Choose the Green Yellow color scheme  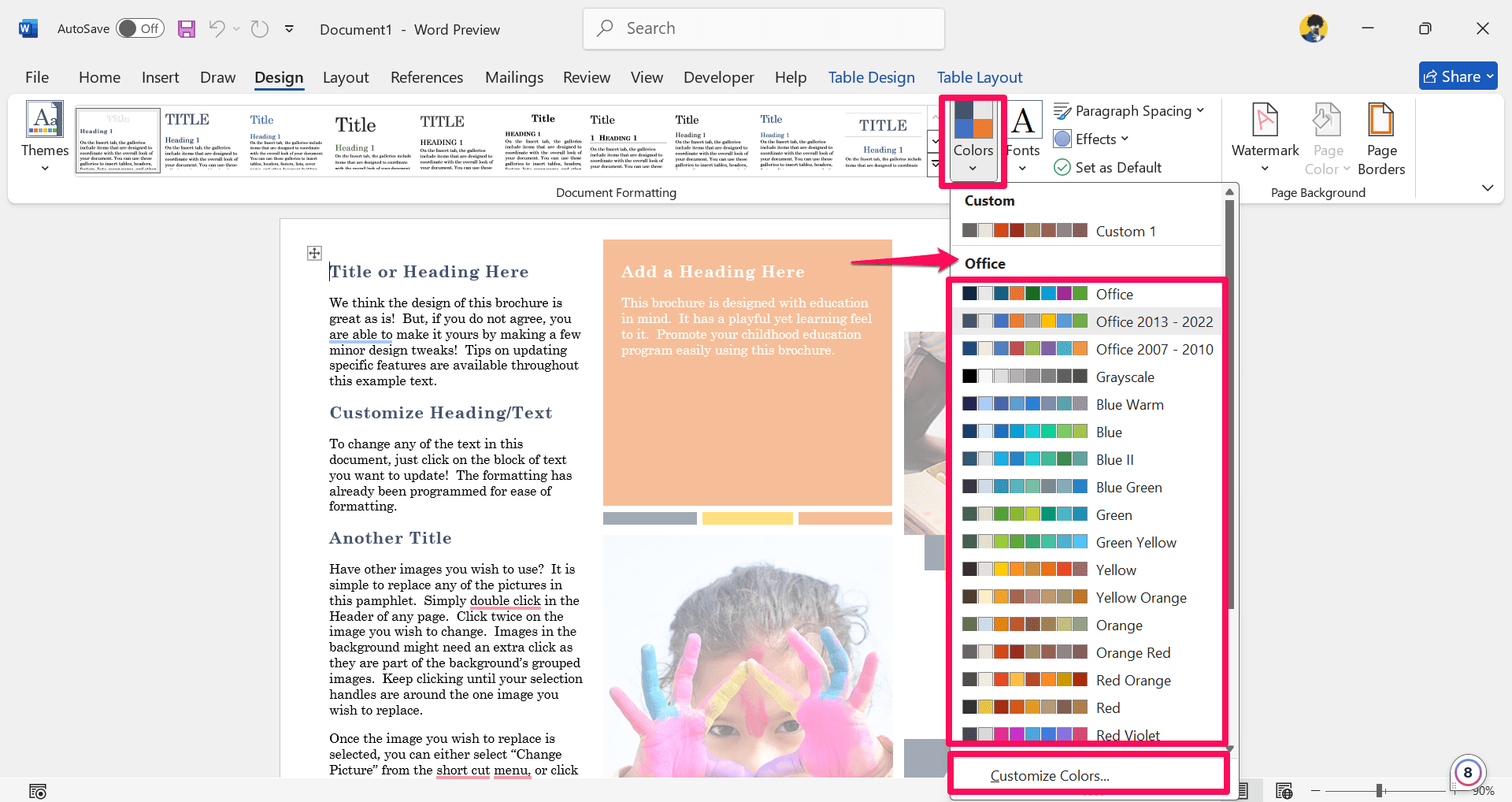(x=1087, y=542)
